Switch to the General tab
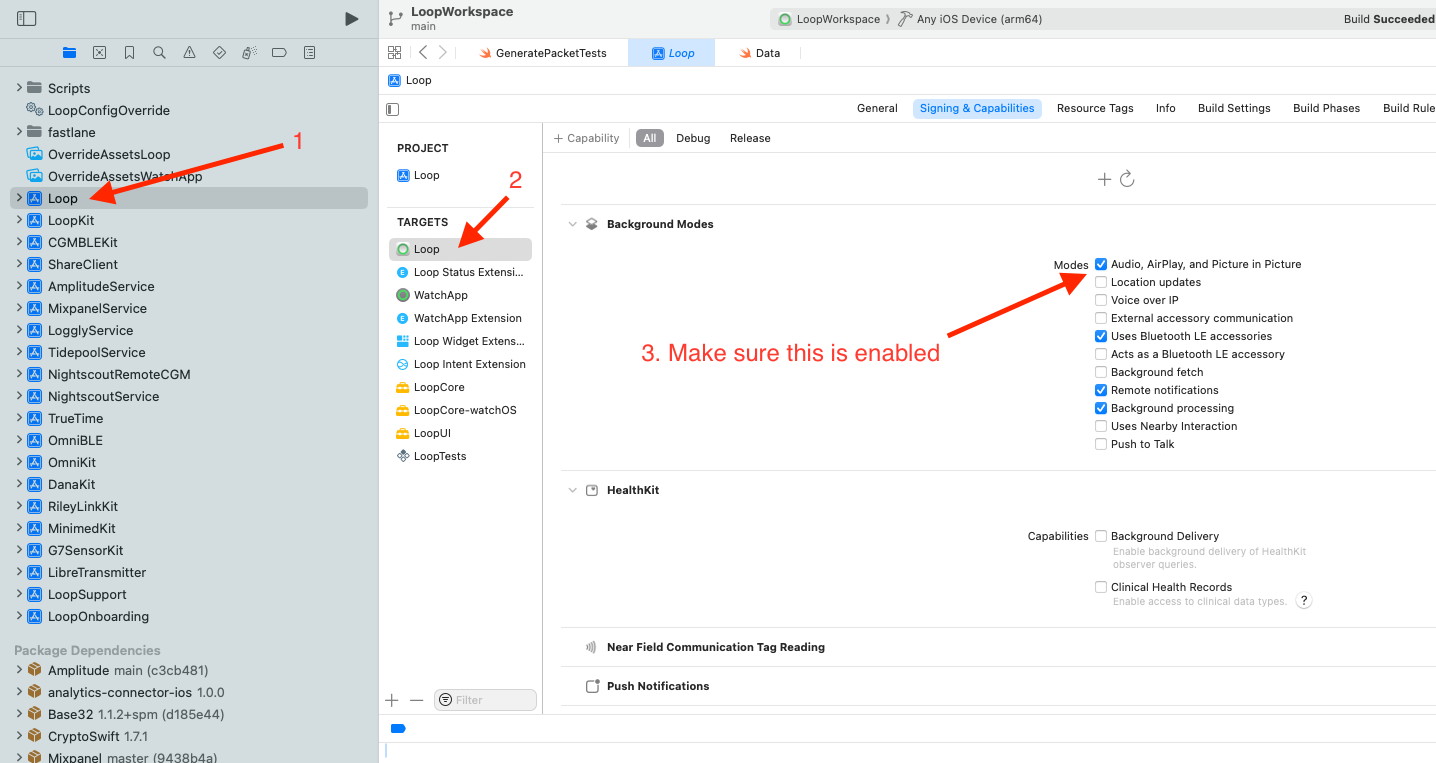 [877, 108]
